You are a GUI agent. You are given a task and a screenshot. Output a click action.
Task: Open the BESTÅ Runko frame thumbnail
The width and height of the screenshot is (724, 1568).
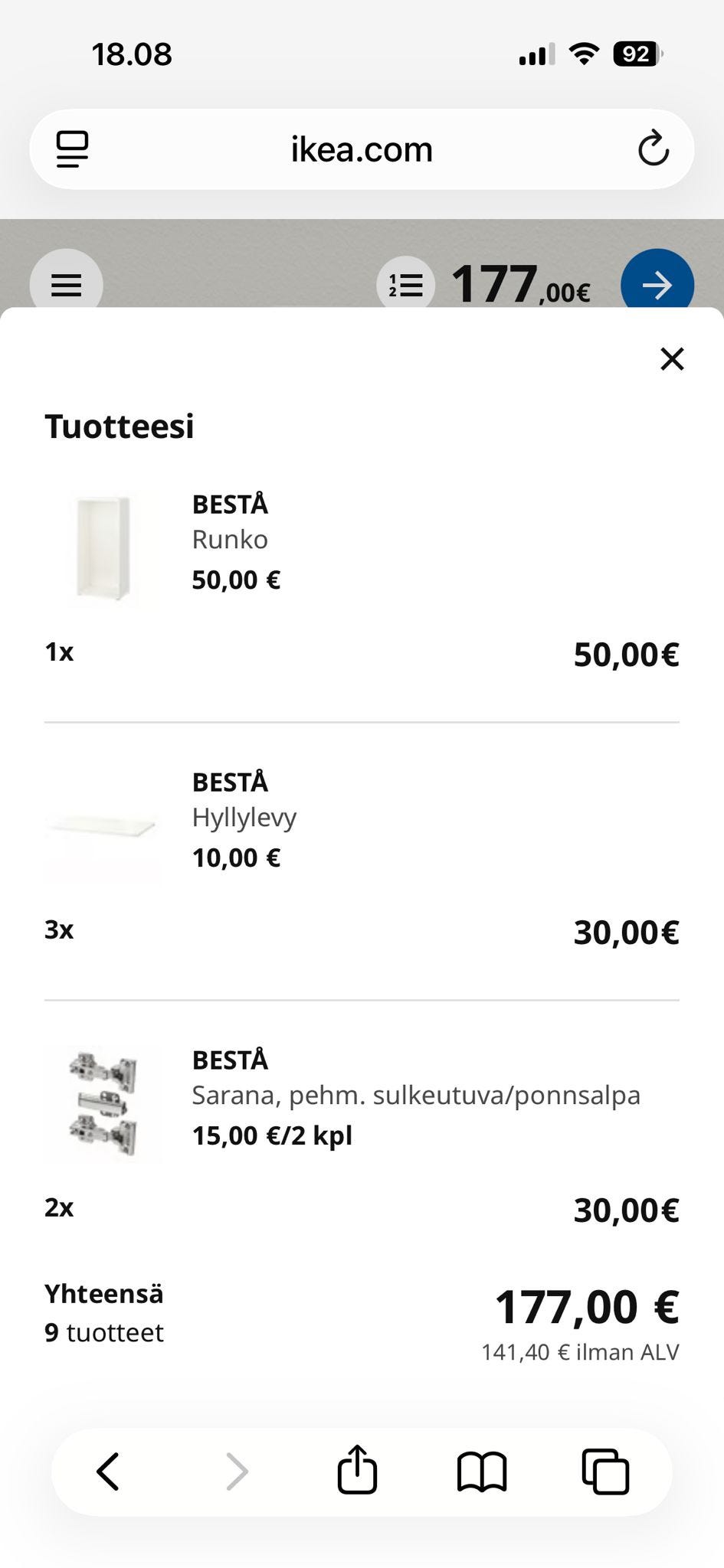pyautogui.click(x=103, y=547)
